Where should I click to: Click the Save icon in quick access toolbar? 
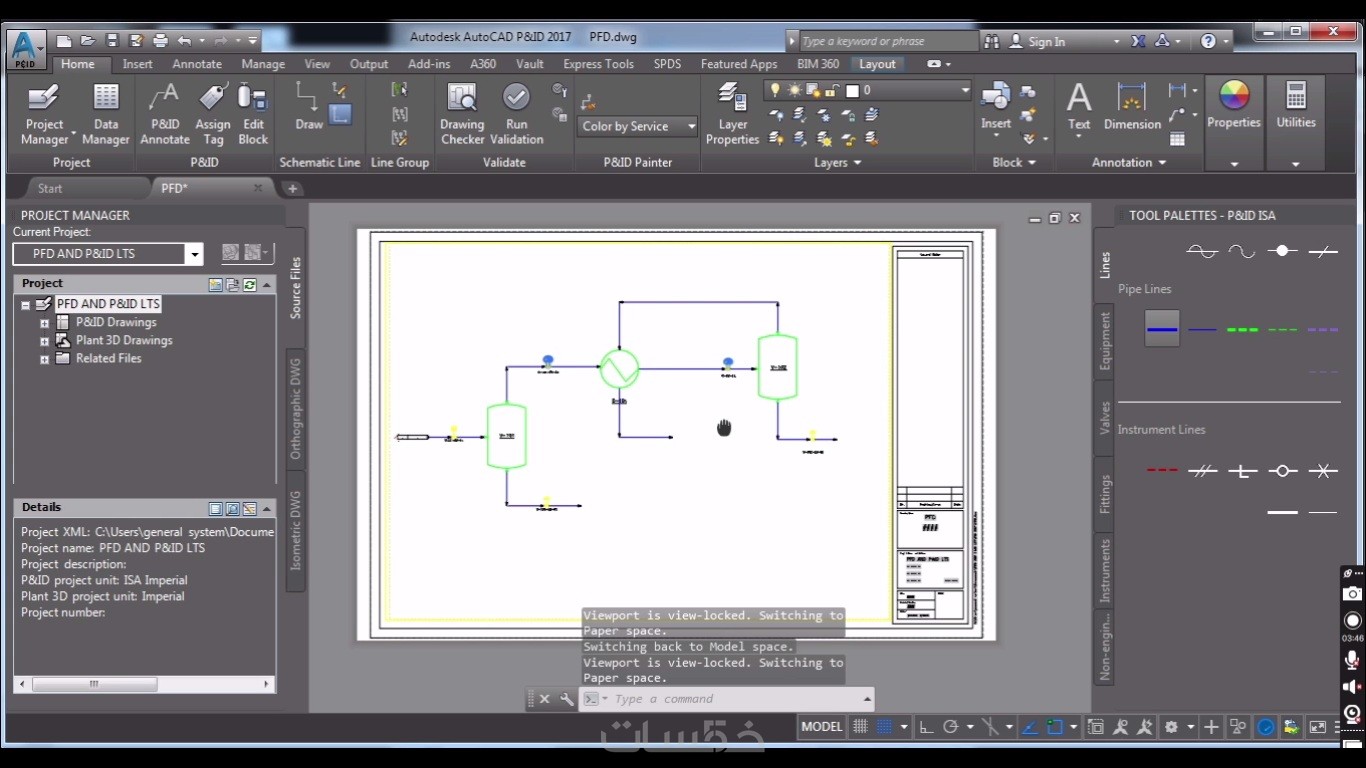(x=112, y=41)
